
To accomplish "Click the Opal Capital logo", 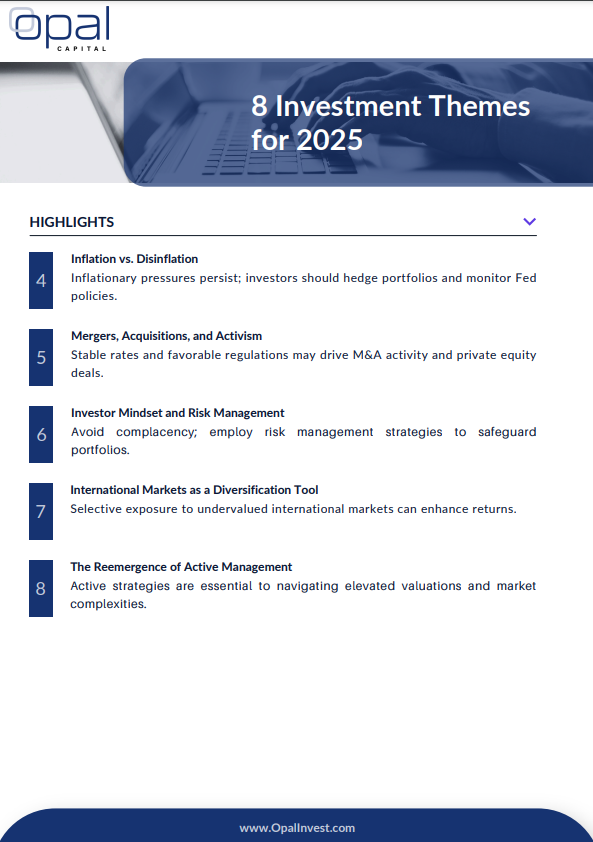I will click(59, 29).
